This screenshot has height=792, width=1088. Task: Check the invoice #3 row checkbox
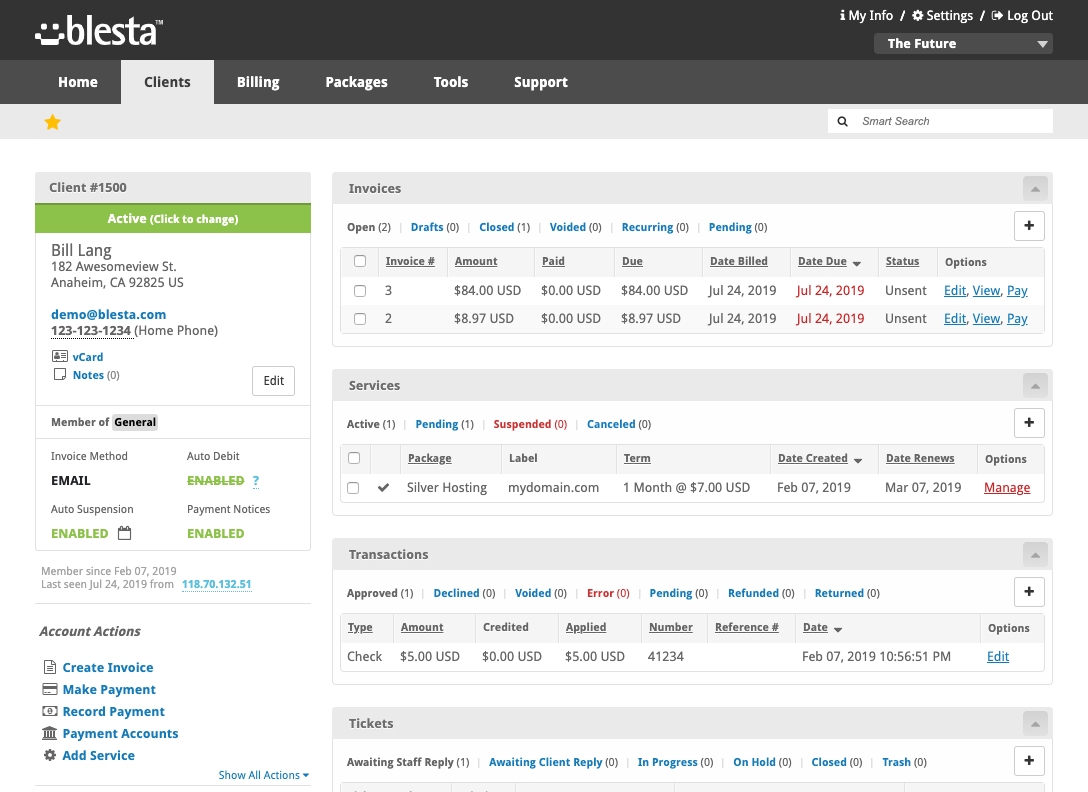[x=360, y=290]
